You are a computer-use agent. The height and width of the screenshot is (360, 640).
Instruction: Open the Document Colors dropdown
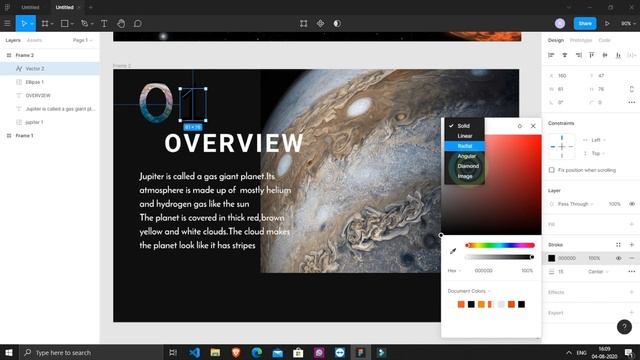click(469, 291)
